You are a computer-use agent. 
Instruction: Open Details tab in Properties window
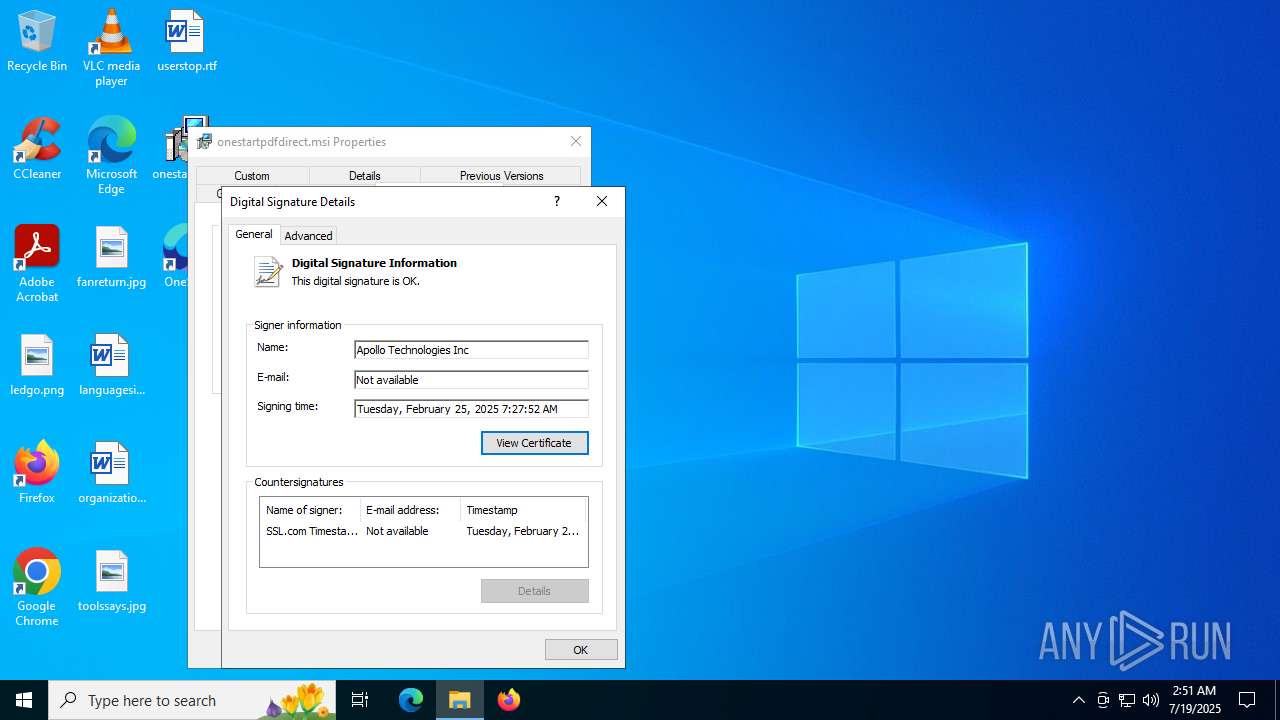pos(365,176)
